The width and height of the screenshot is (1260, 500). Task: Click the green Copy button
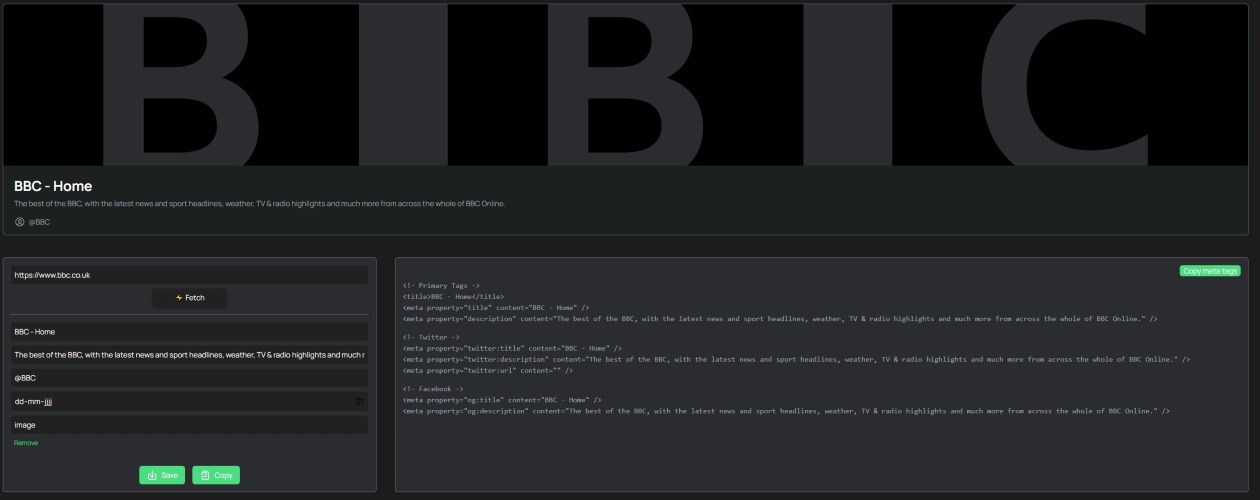tap(216, 475)
